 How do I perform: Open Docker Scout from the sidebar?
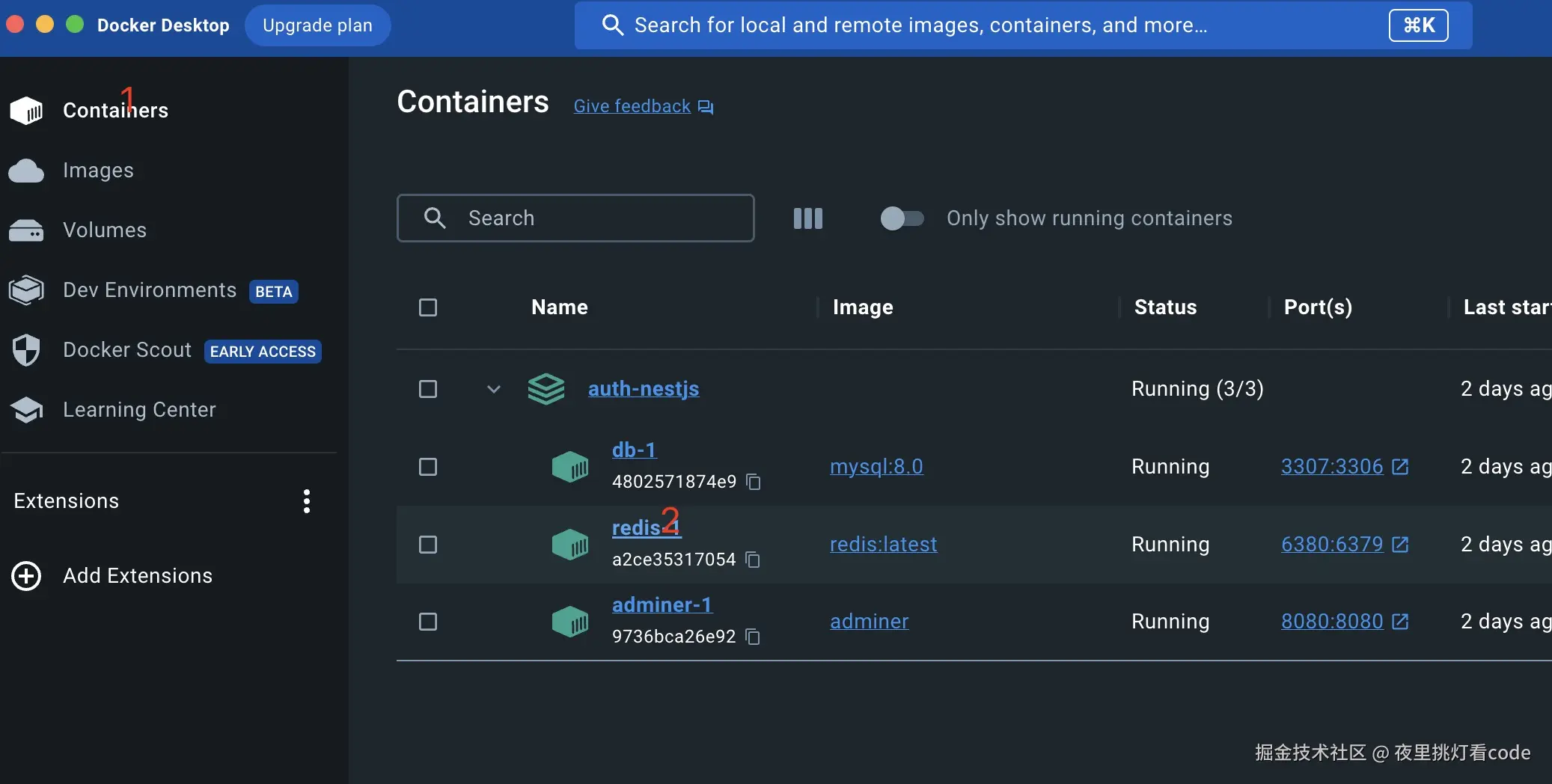[x=127, y=350]
